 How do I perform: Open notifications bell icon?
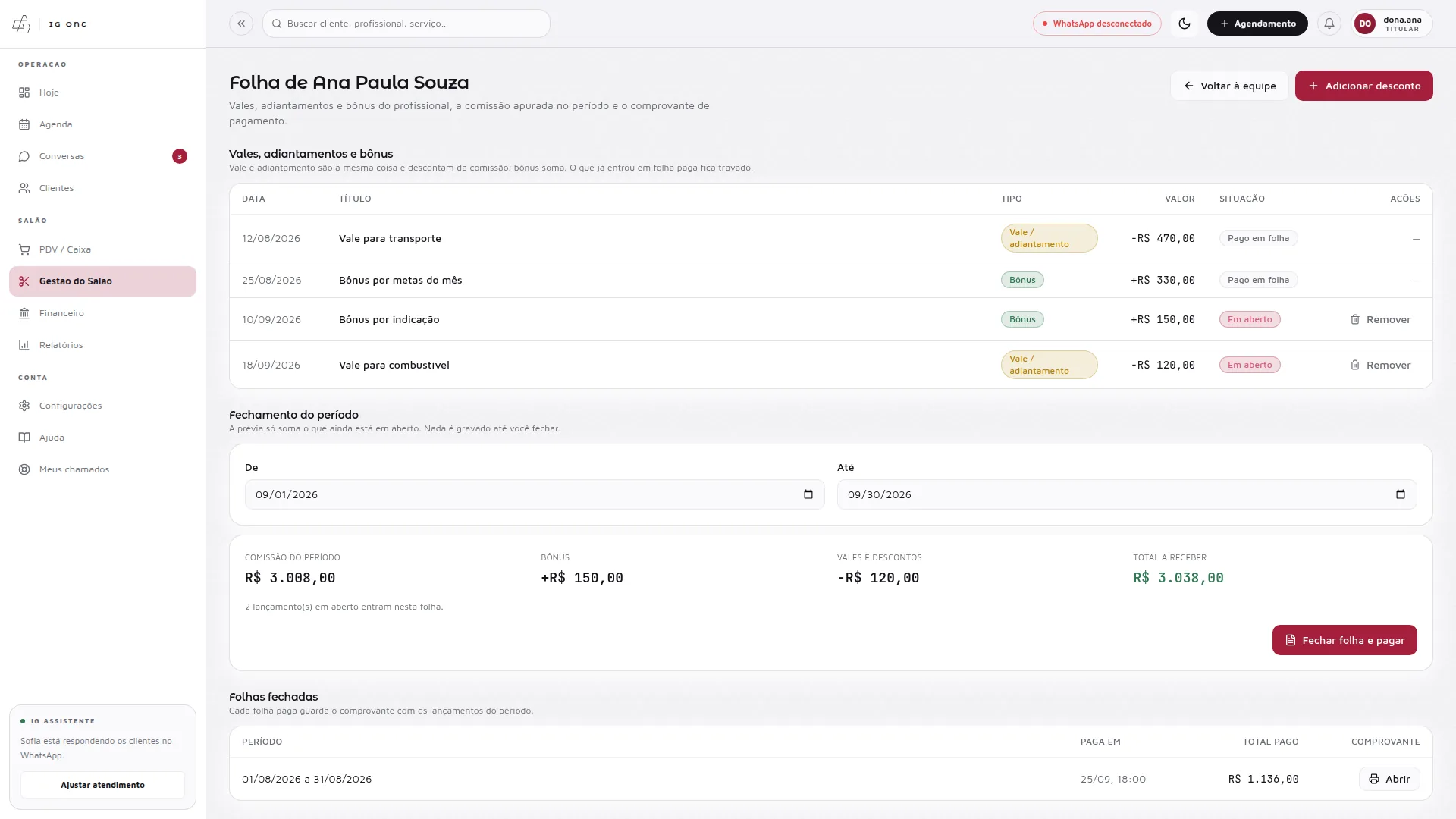coord(1329,24)
